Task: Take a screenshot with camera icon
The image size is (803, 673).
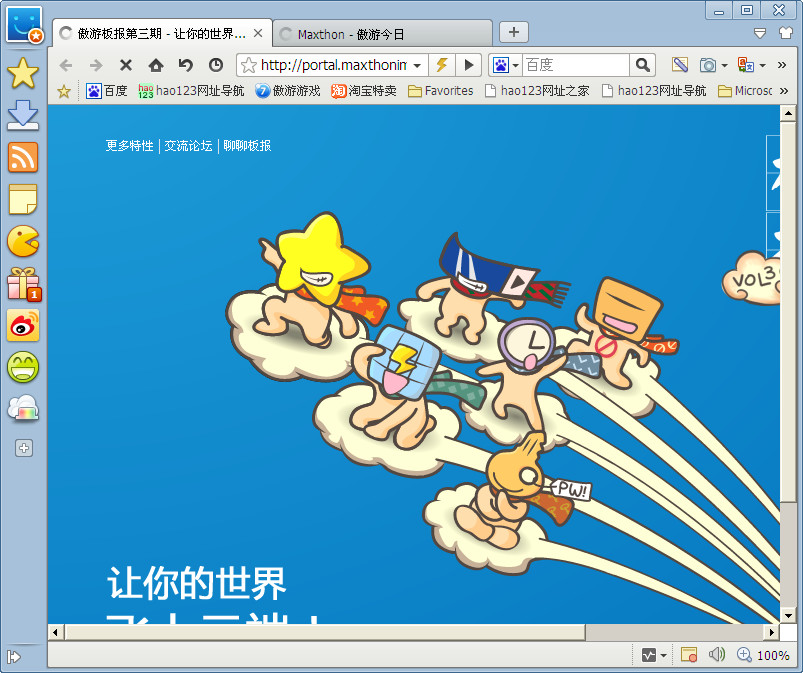Action: click(x=708, y=65)
